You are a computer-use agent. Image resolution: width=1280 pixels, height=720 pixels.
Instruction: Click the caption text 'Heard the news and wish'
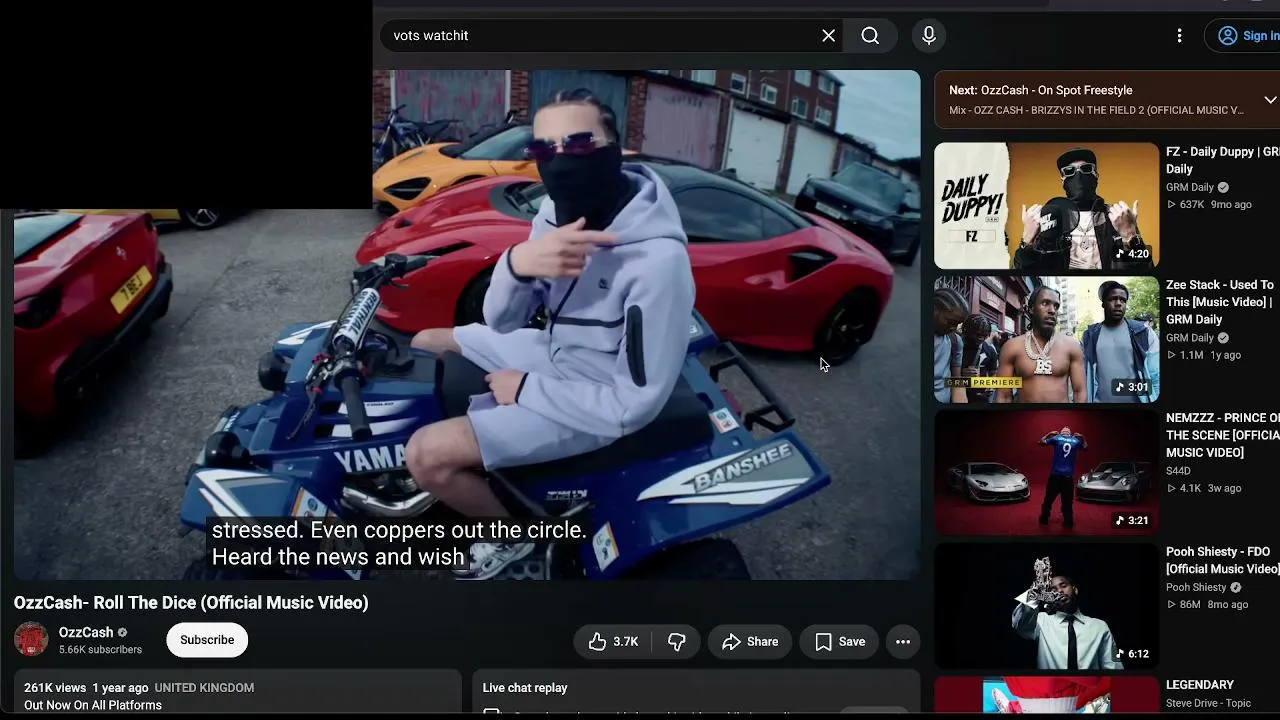tap(338, 557)
